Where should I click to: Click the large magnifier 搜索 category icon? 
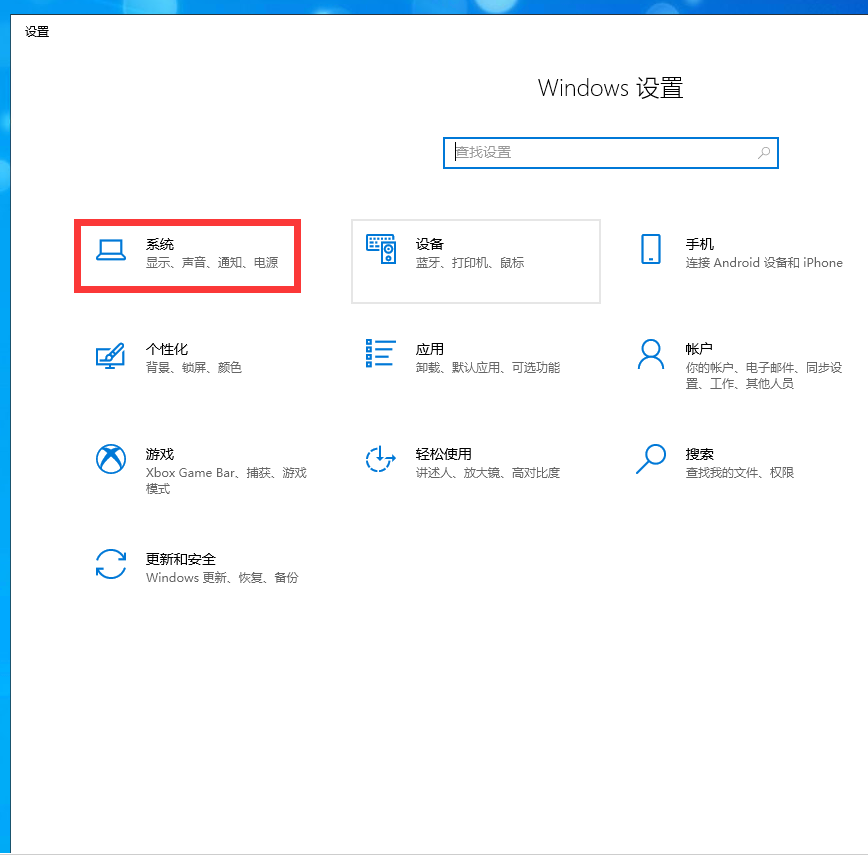click(x=651, y=459)
